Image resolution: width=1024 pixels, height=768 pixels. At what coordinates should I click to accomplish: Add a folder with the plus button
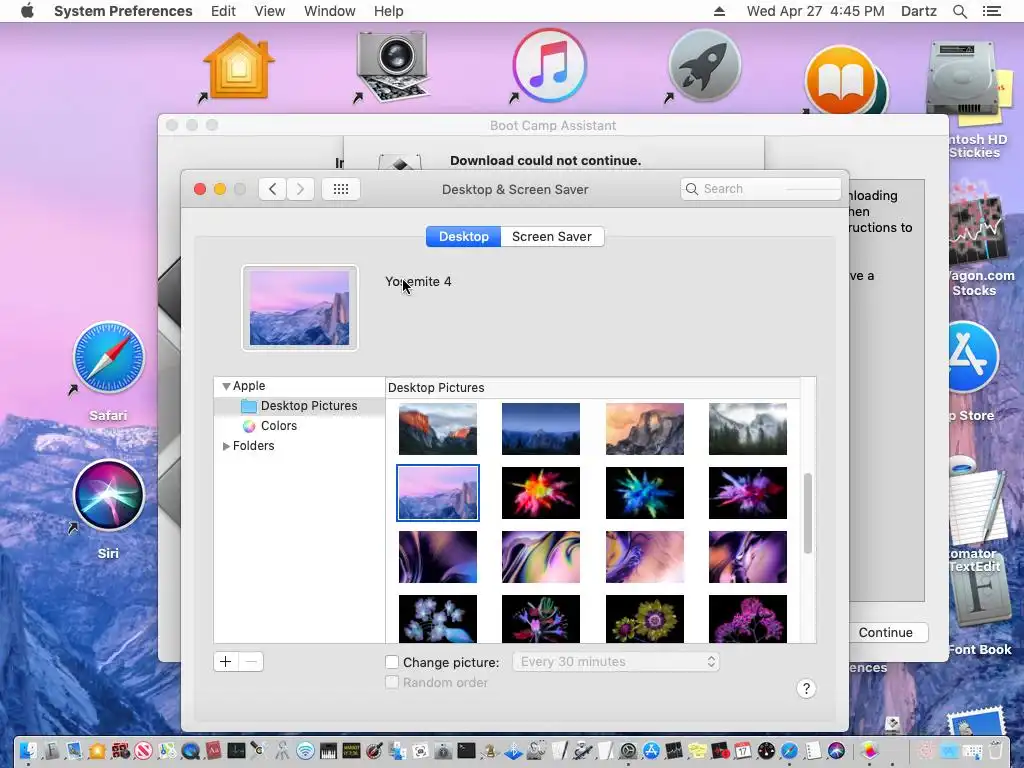[226, 662]
